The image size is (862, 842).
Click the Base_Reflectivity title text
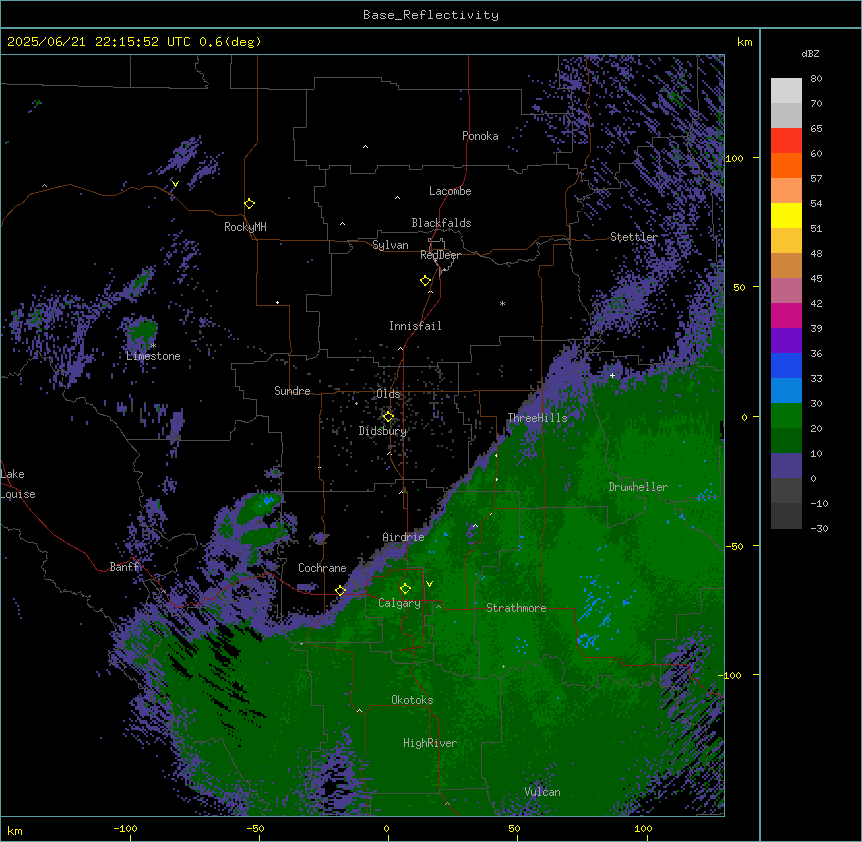point(431,15)
